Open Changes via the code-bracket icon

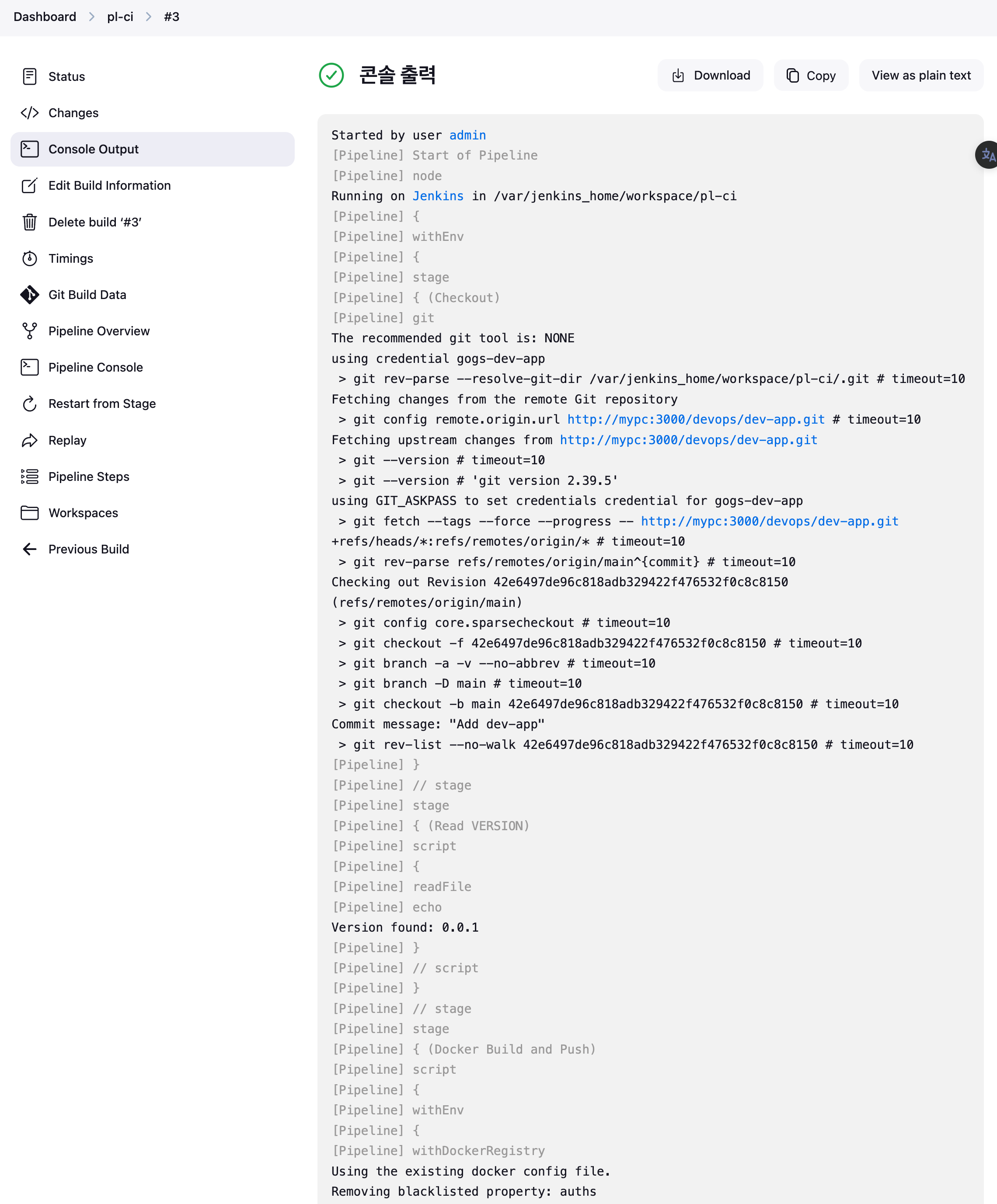click(30, 113)
